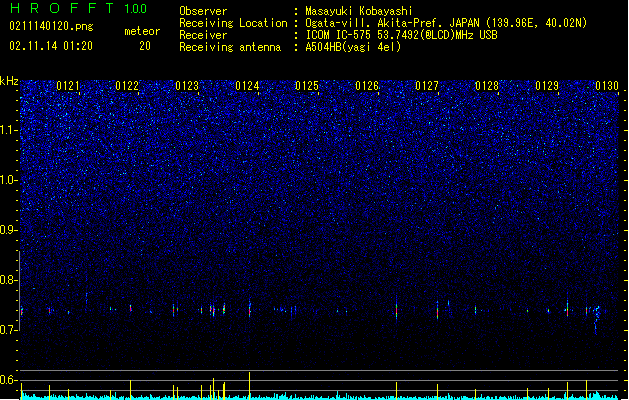Click the 0121 time marker
Viewport: 629px width, 400px height.
click(68, 86)
